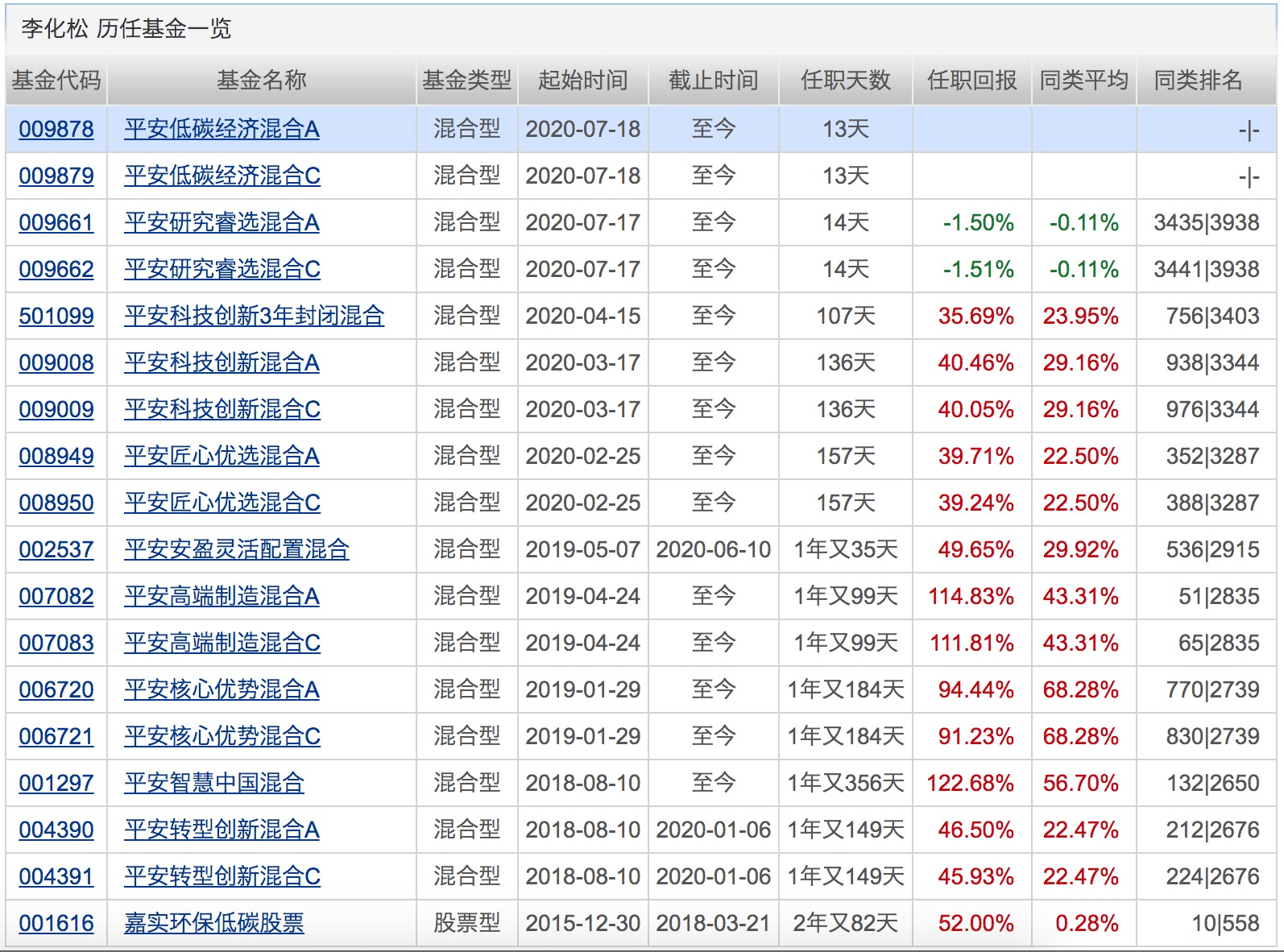Click the 截止时间 column header
This screenshot has width=1284, height=952.
[x=714, y=81]
